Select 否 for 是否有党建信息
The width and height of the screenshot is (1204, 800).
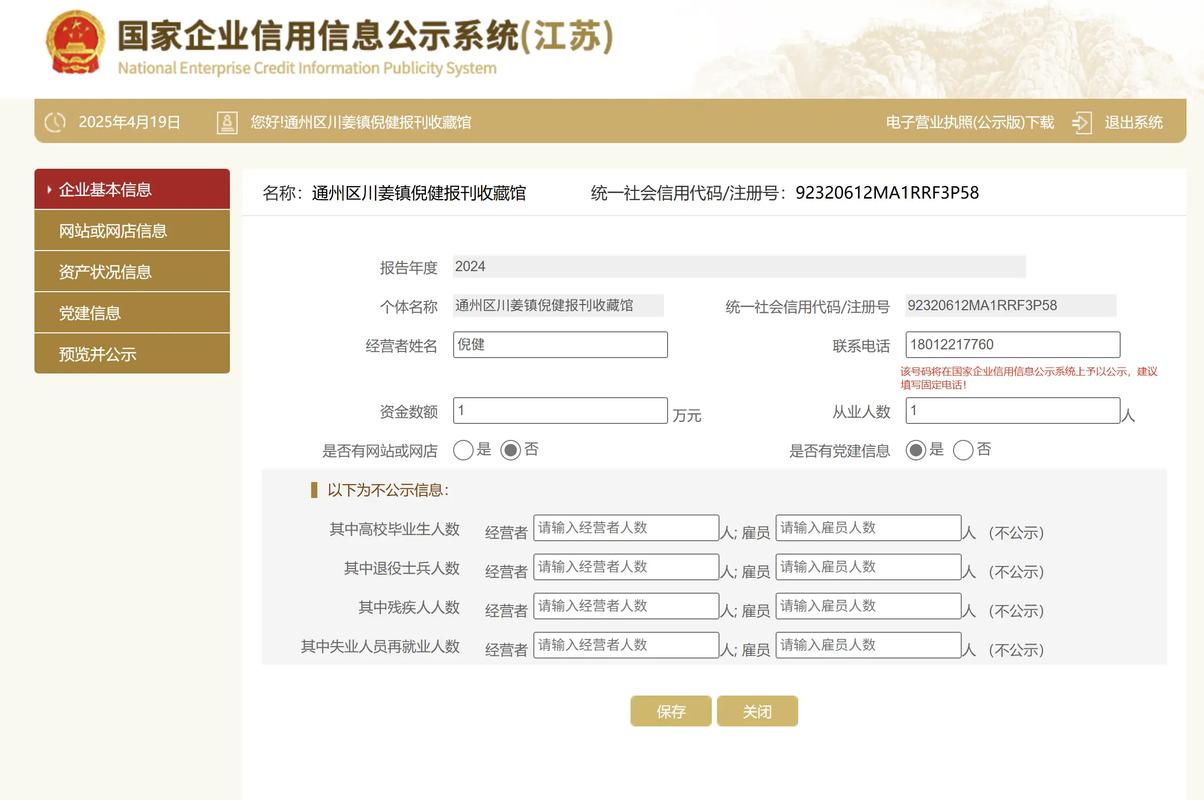click(964, 448)
